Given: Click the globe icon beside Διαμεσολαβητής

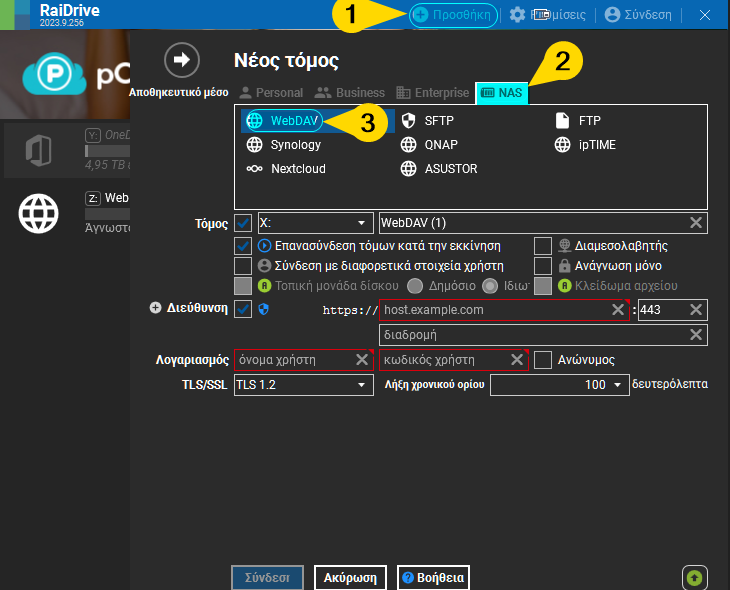Looking at the screenshot, I should click(x=565, y=245).
